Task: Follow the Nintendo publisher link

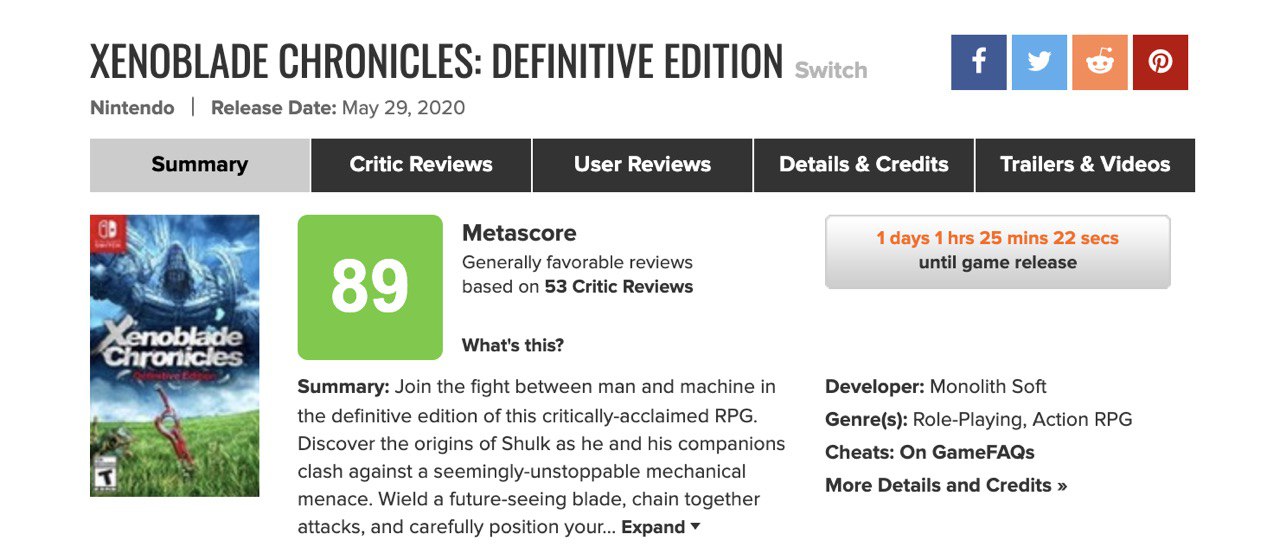Action: [x=132, y=108]
